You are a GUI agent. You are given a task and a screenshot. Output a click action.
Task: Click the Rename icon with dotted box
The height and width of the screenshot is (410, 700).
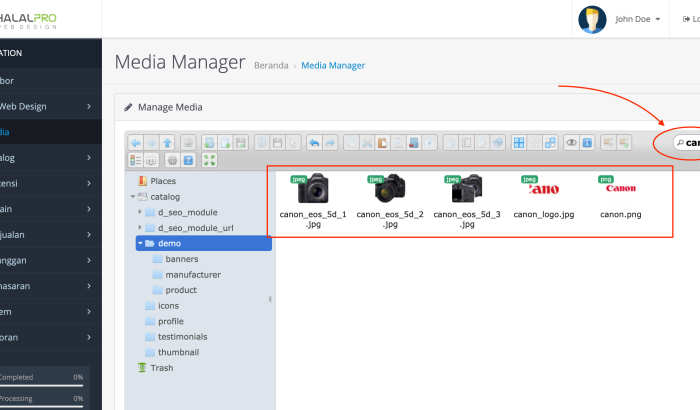(467, 143)
